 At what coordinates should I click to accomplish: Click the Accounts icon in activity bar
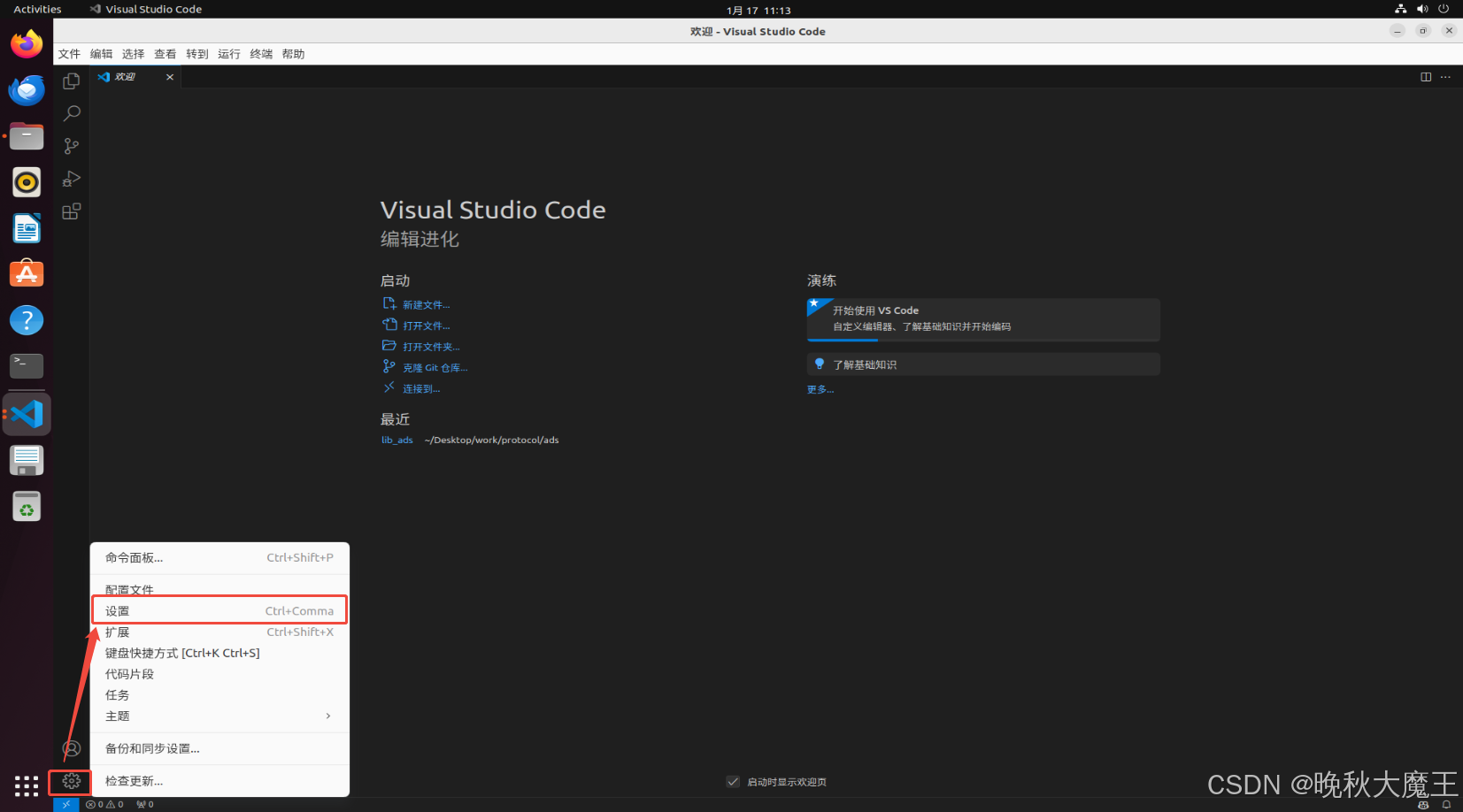(x=72, y=748)
